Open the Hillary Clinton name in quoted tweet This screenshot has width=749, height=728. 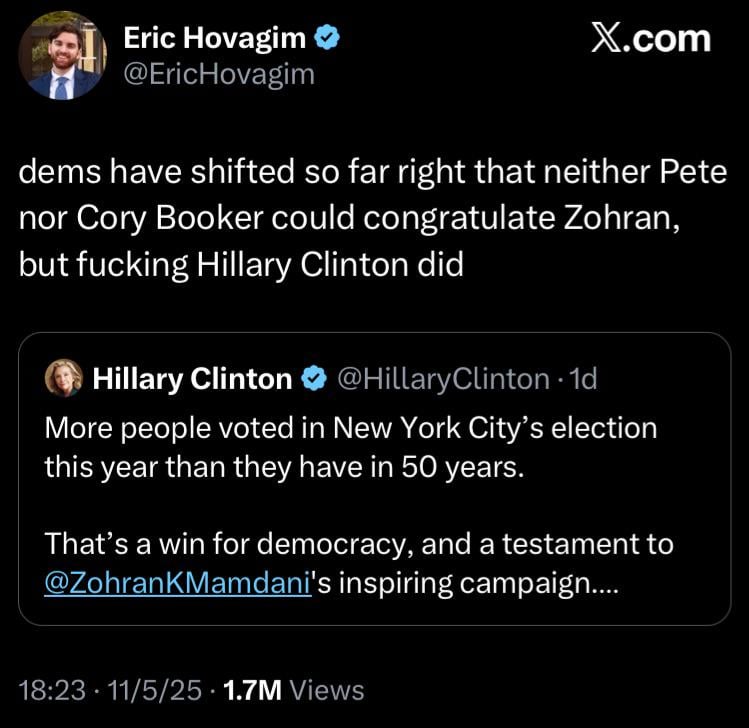[x=191, y=379]
